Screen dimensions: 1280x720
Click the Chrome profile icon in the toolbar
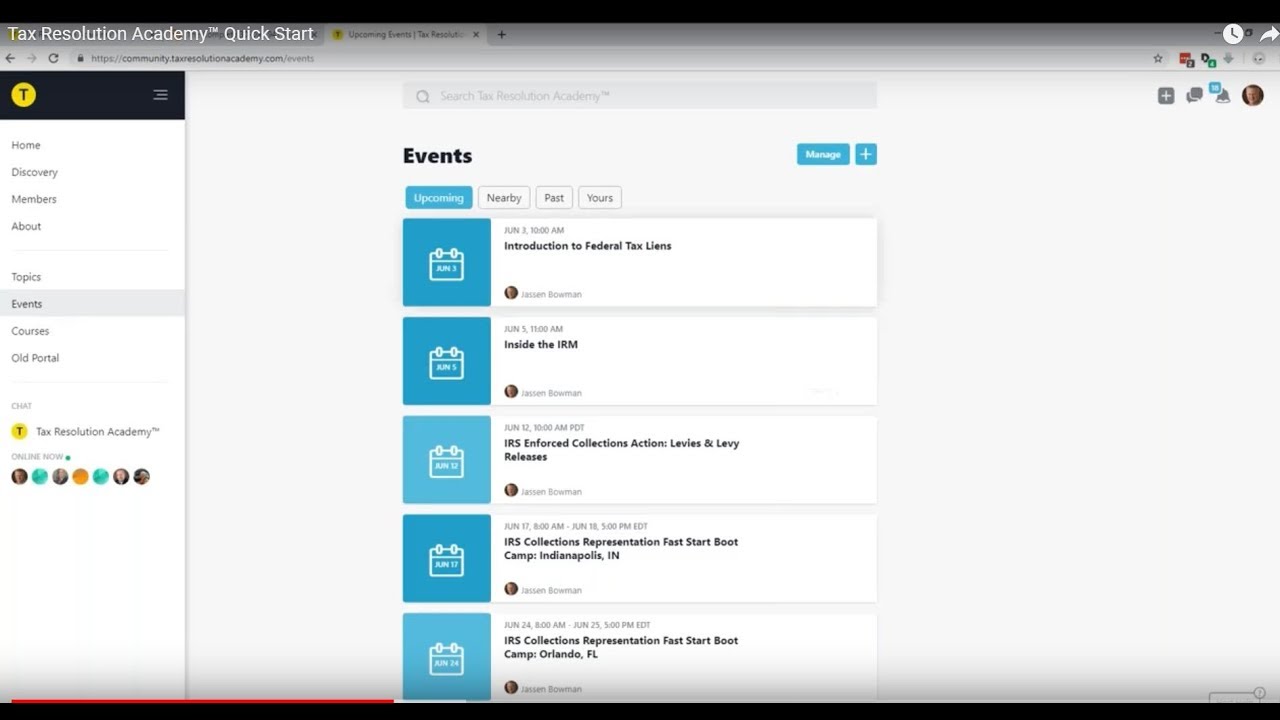pos(1259,59)
